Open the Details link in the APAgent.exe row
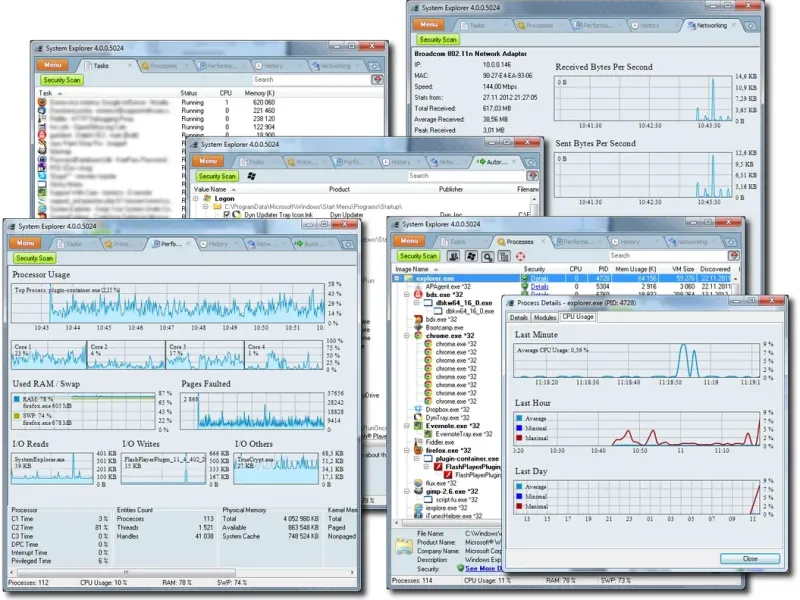The width and height of the screenshot is (800, 600). (539, 287)
